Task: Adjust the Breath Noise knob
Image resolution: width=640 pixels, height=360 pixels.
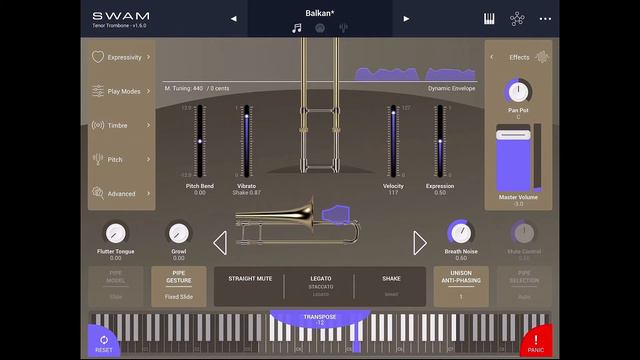Action: [x=460, y=233]
